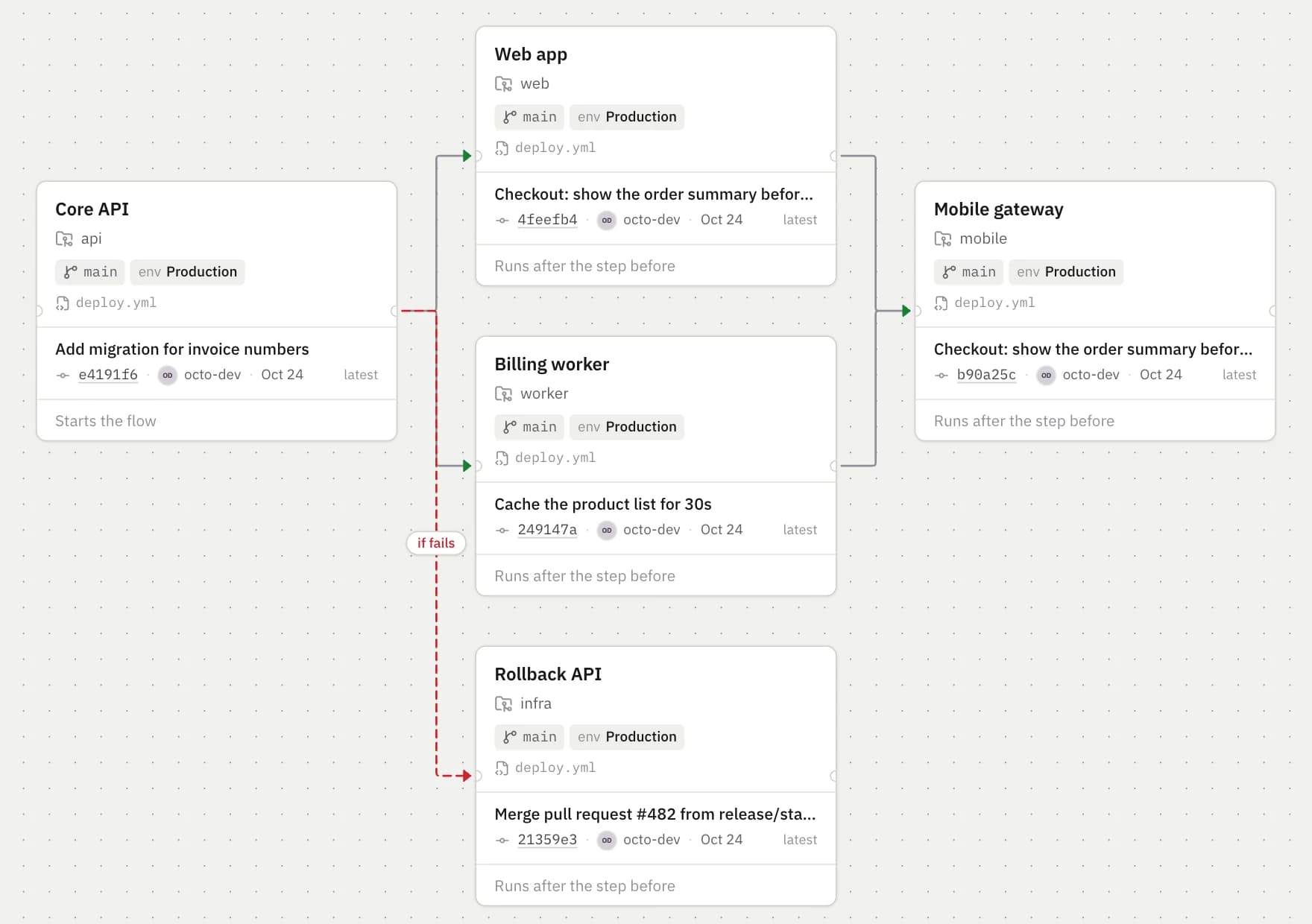This screenshot has height=924, width=1312.
Task: Click the workflow file icon in Rollback API
Action: click(502, 768)
